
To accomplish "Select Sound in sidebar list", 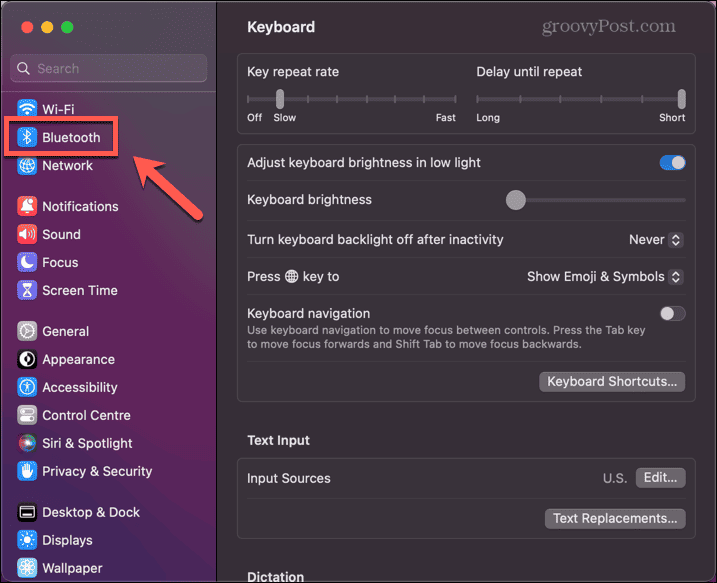I will click(x=61, y=234).
